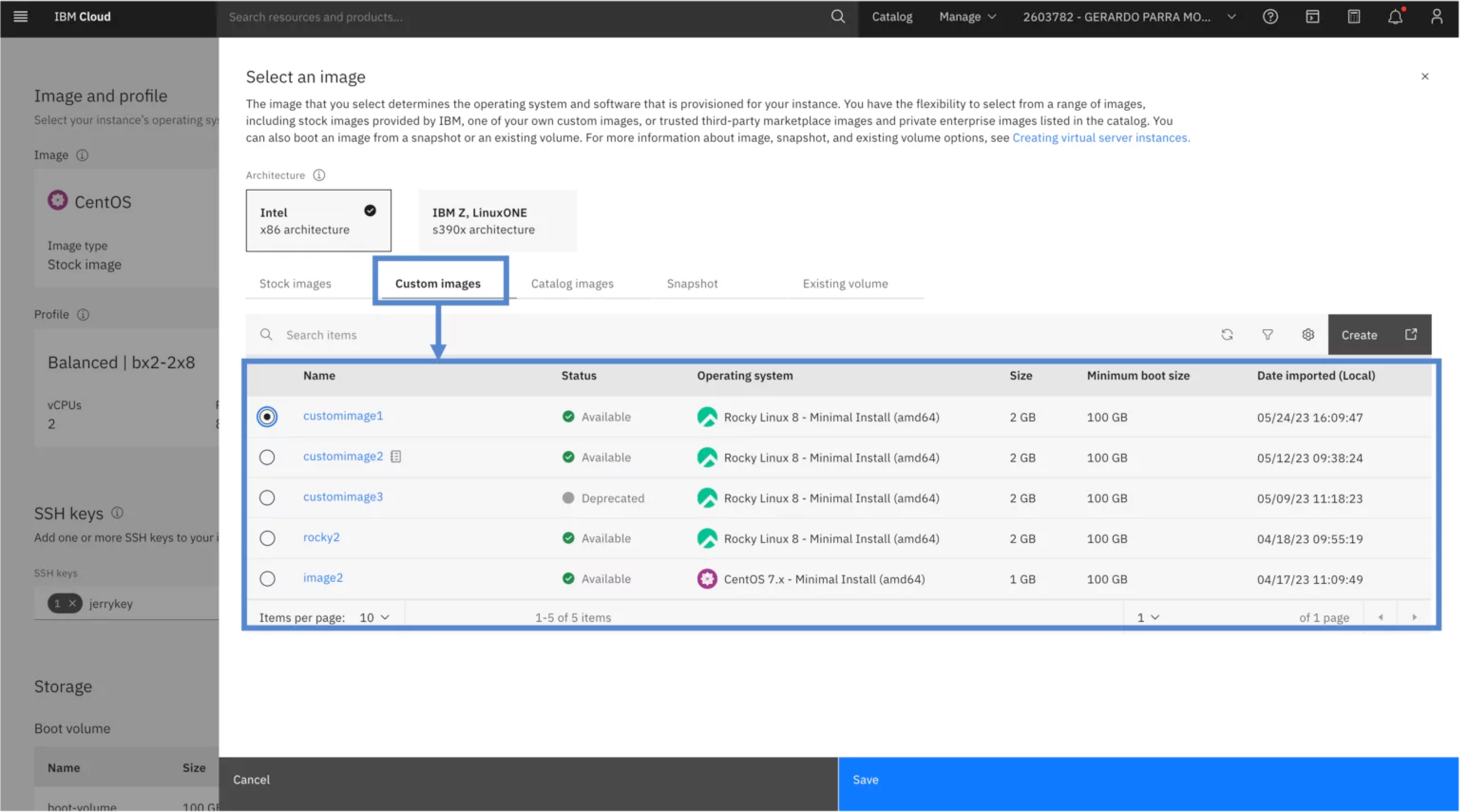
Task: Switch to the Snapshot tab
Action: pos(692,283)
